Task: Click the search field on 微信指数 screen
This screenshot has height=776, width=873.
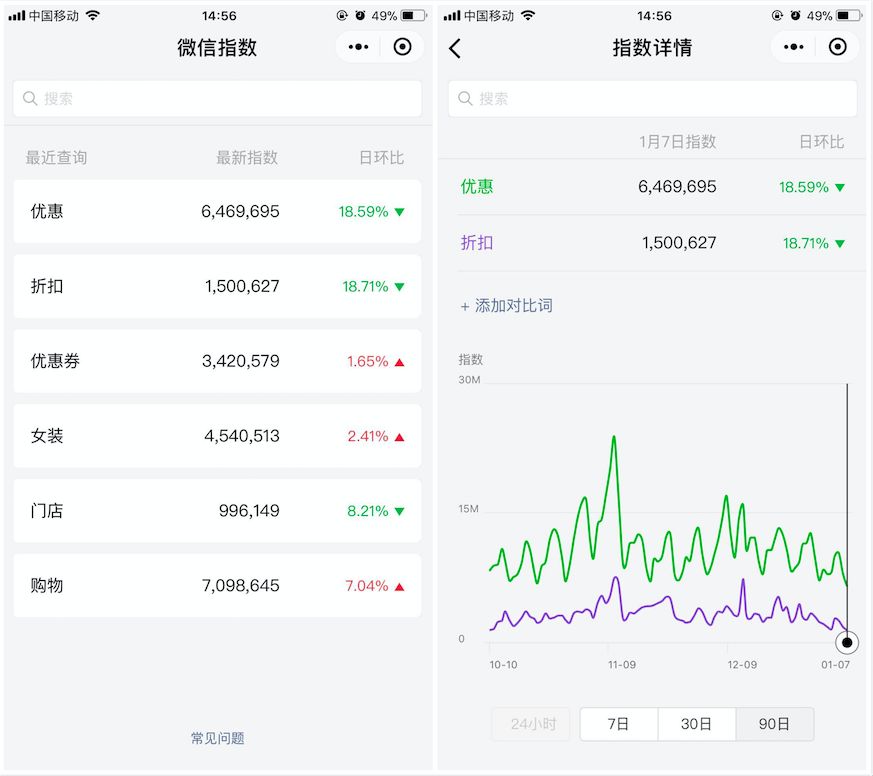Action: coord(217,99)
